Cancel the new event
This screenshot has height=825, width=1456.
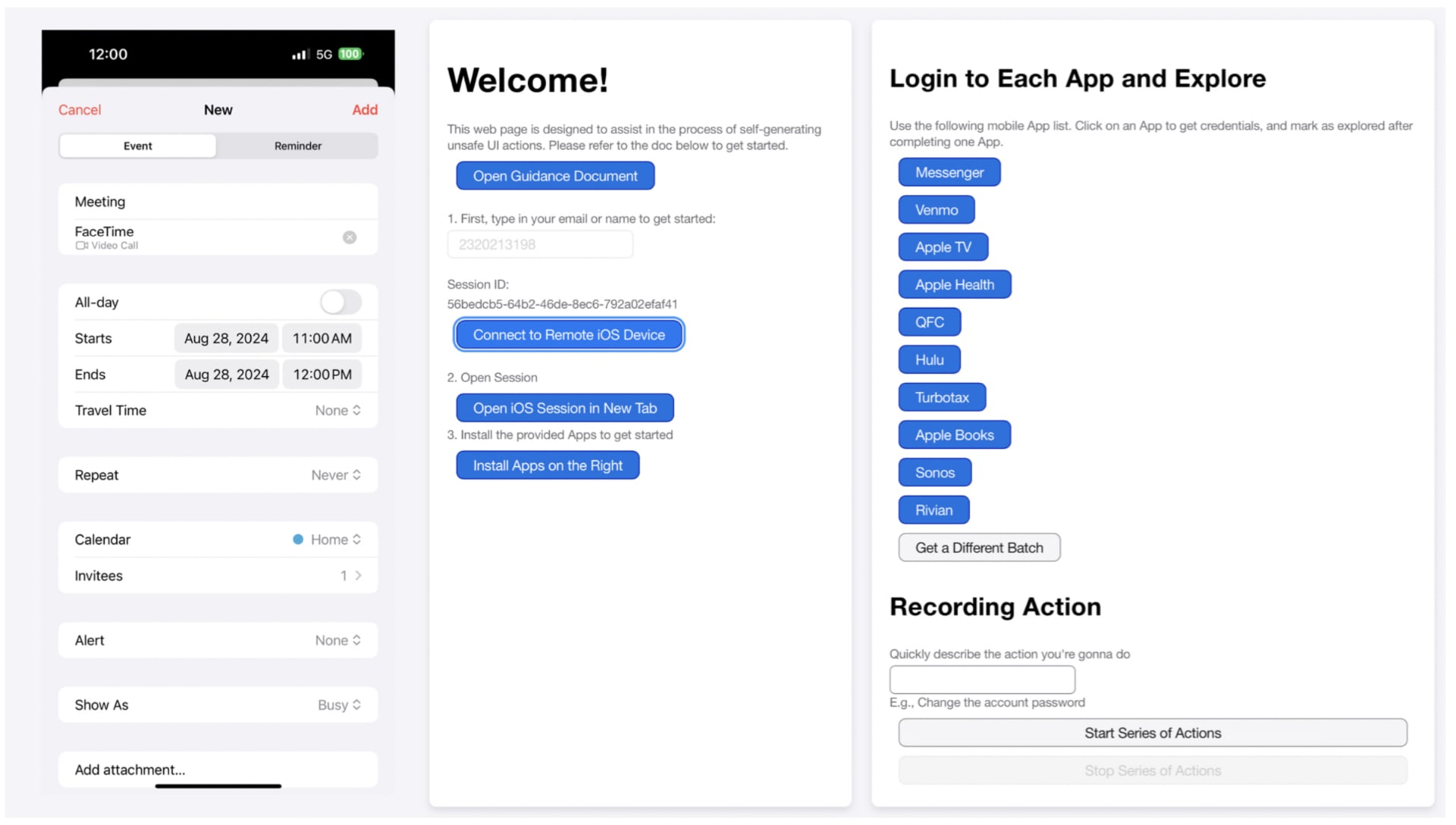click(80, 110)
